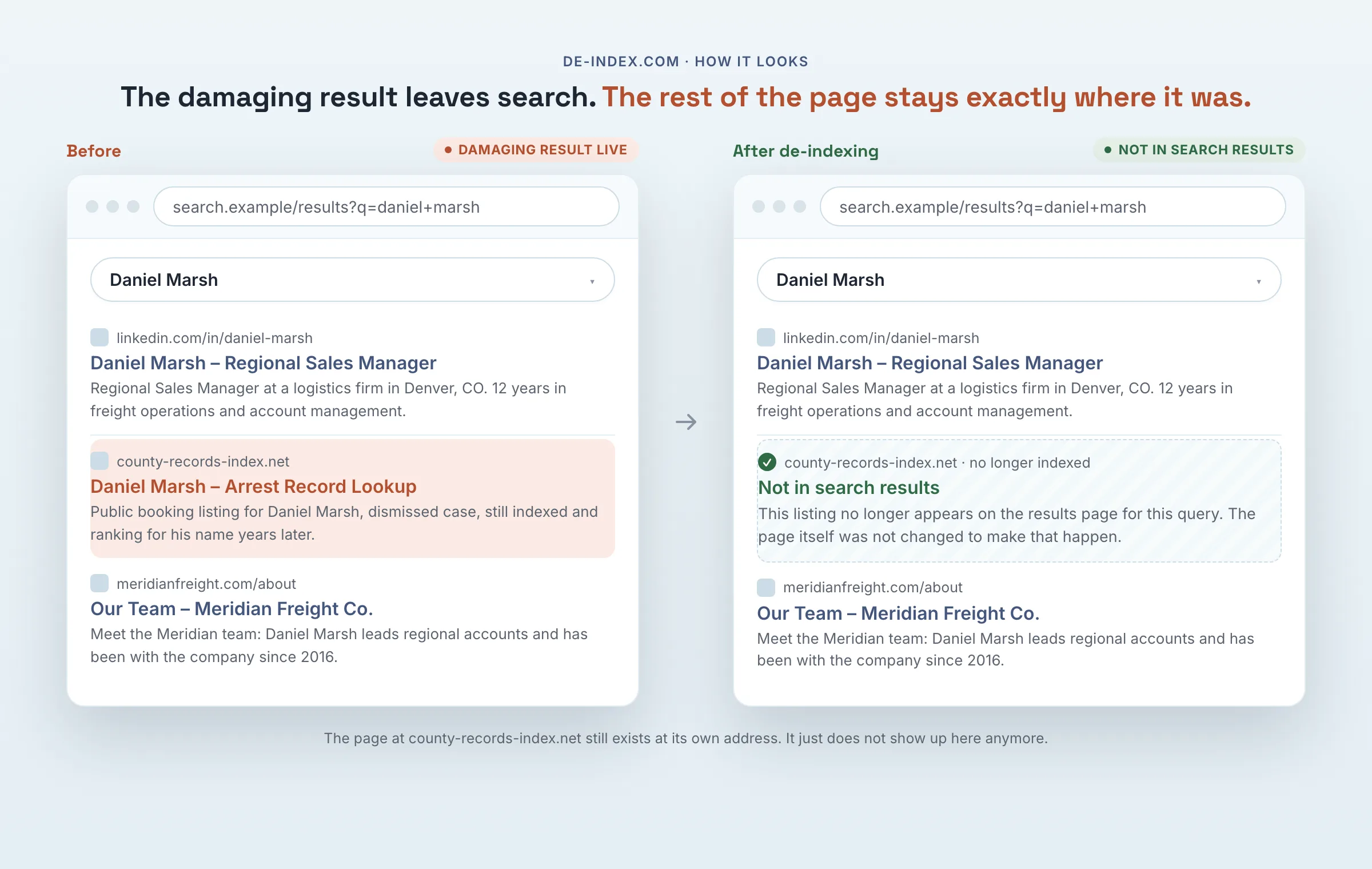Open 'Regional Sales Manager' result in After panel
Screen dimensions: 1372x869
coord(930,363)
